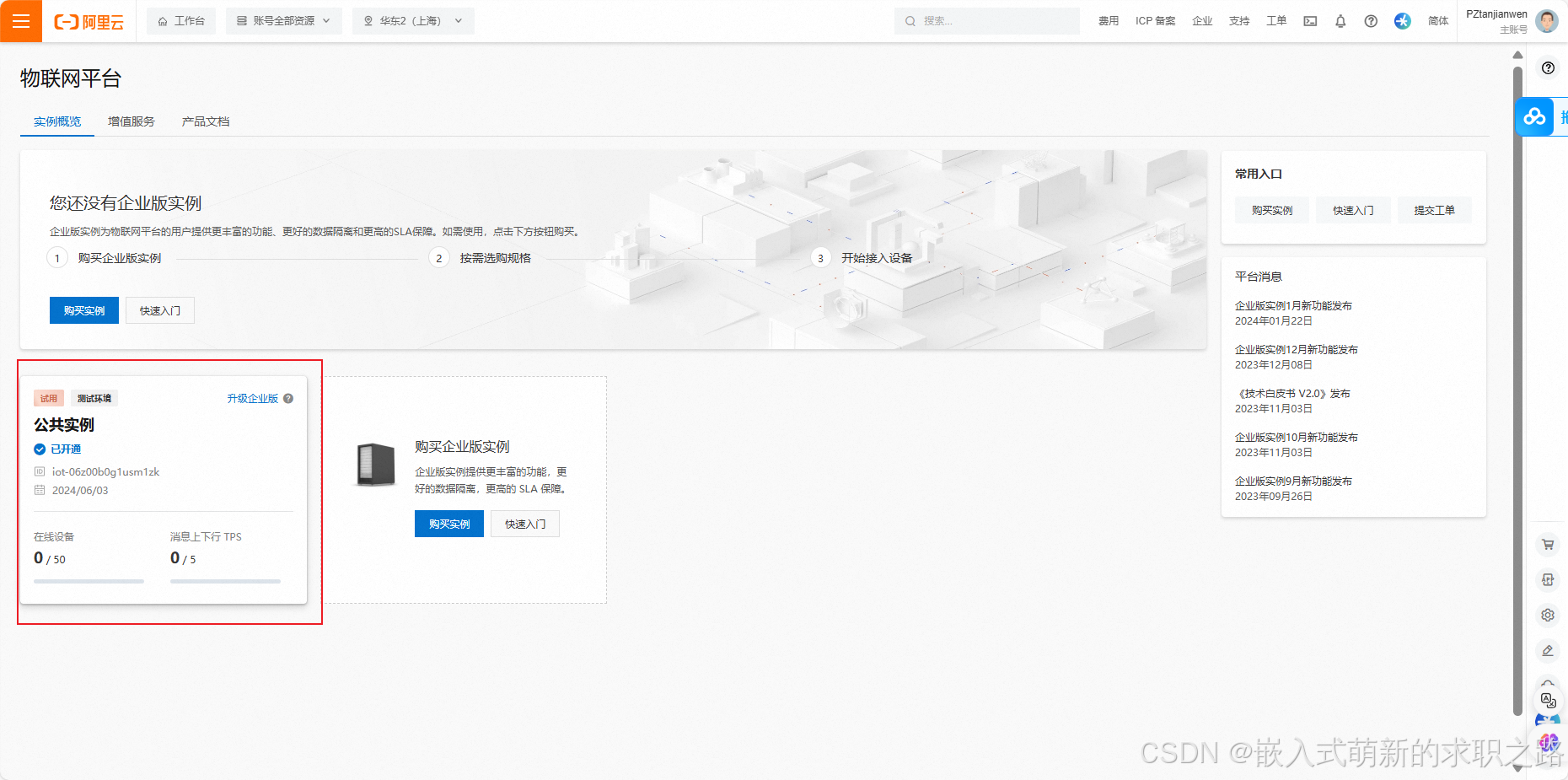This screenshot has width=1568, height=780.
Task: Open the 支持 menu
Action: [x=1239, y=21]
